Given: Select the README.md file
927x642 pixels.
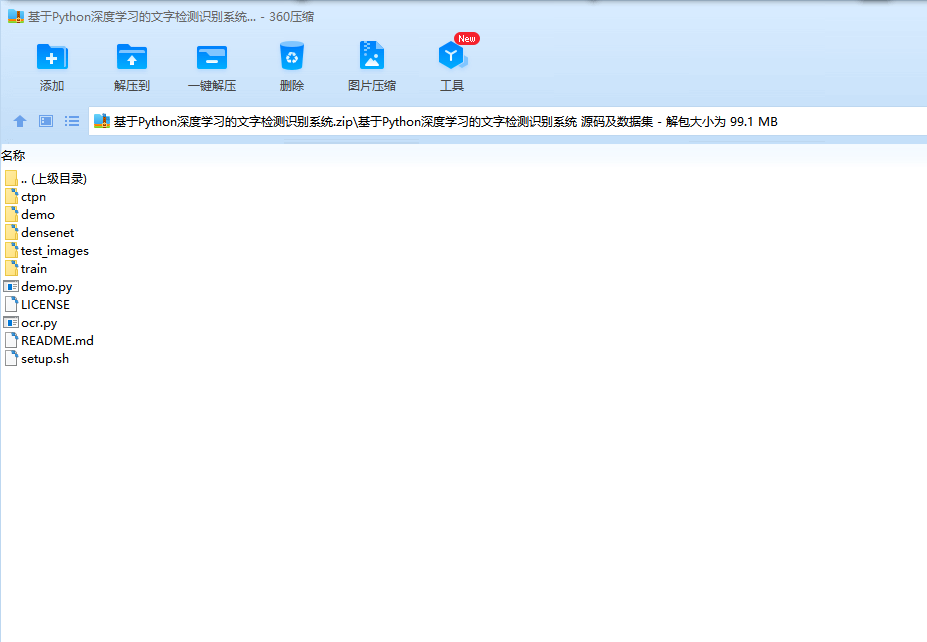Looking at the screenshot, I should (49, 341).
